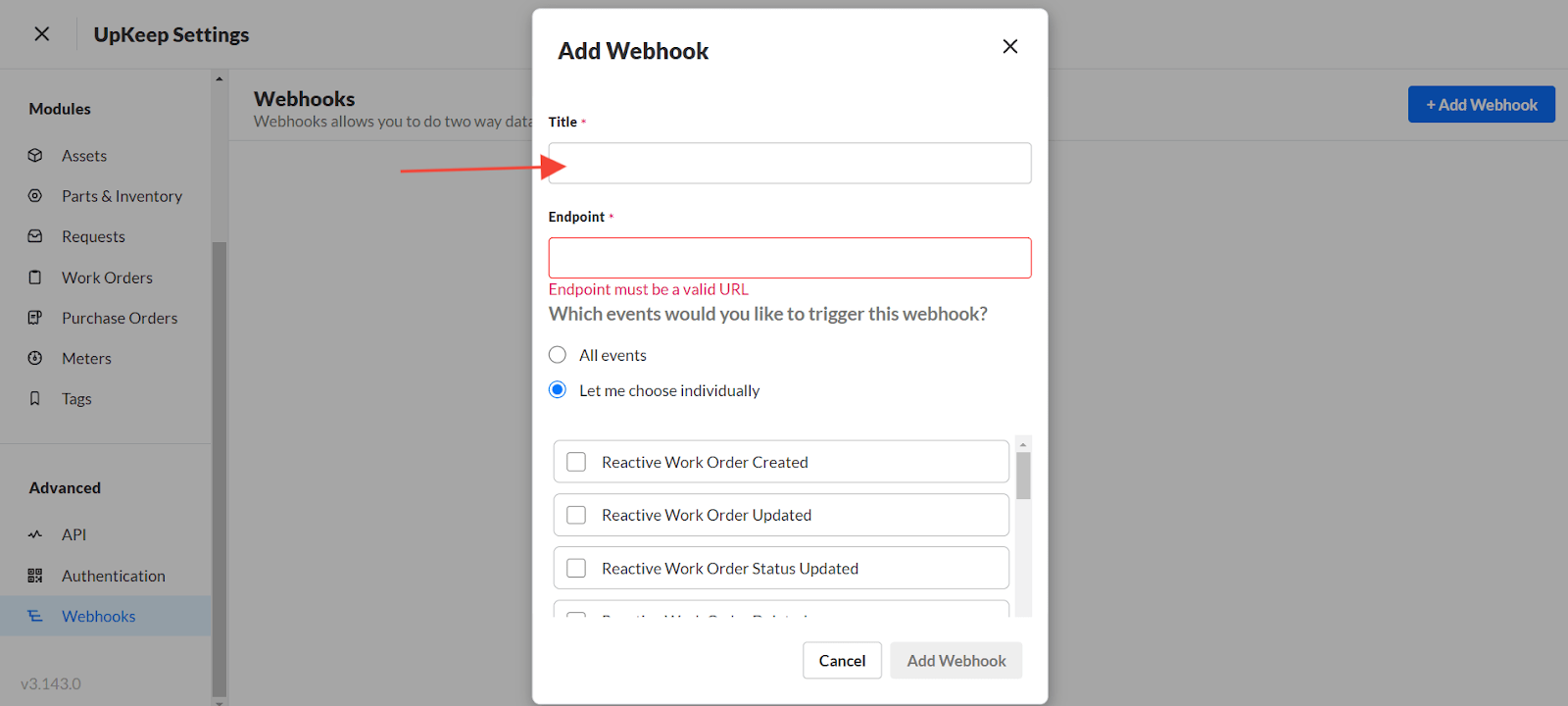Click the Webhooks tree icon
This screenshot has height=706, width=1568.
pos(35,616)
